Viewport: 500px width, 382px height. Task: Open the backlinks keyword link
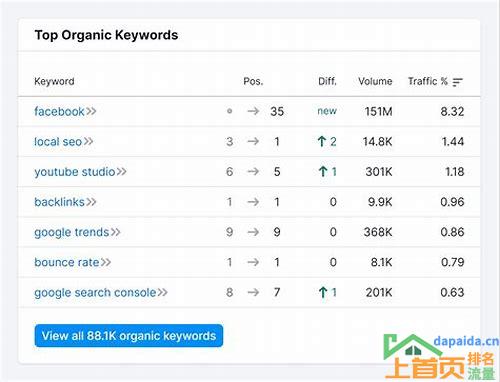[x=59, y=202]
